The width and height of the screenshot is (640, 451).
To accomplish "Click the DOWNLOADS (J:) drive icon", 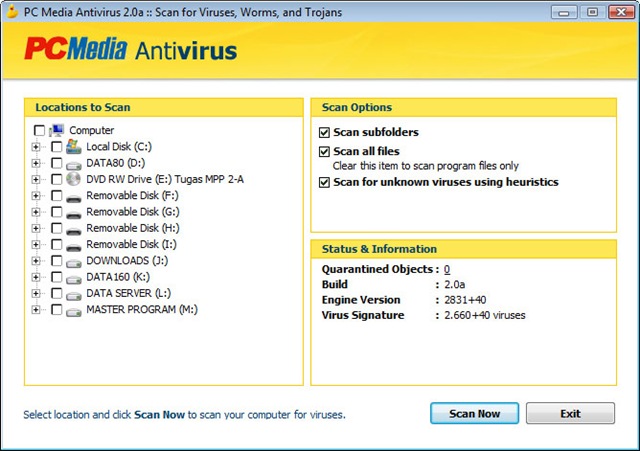I will click(x=73, y=261).
